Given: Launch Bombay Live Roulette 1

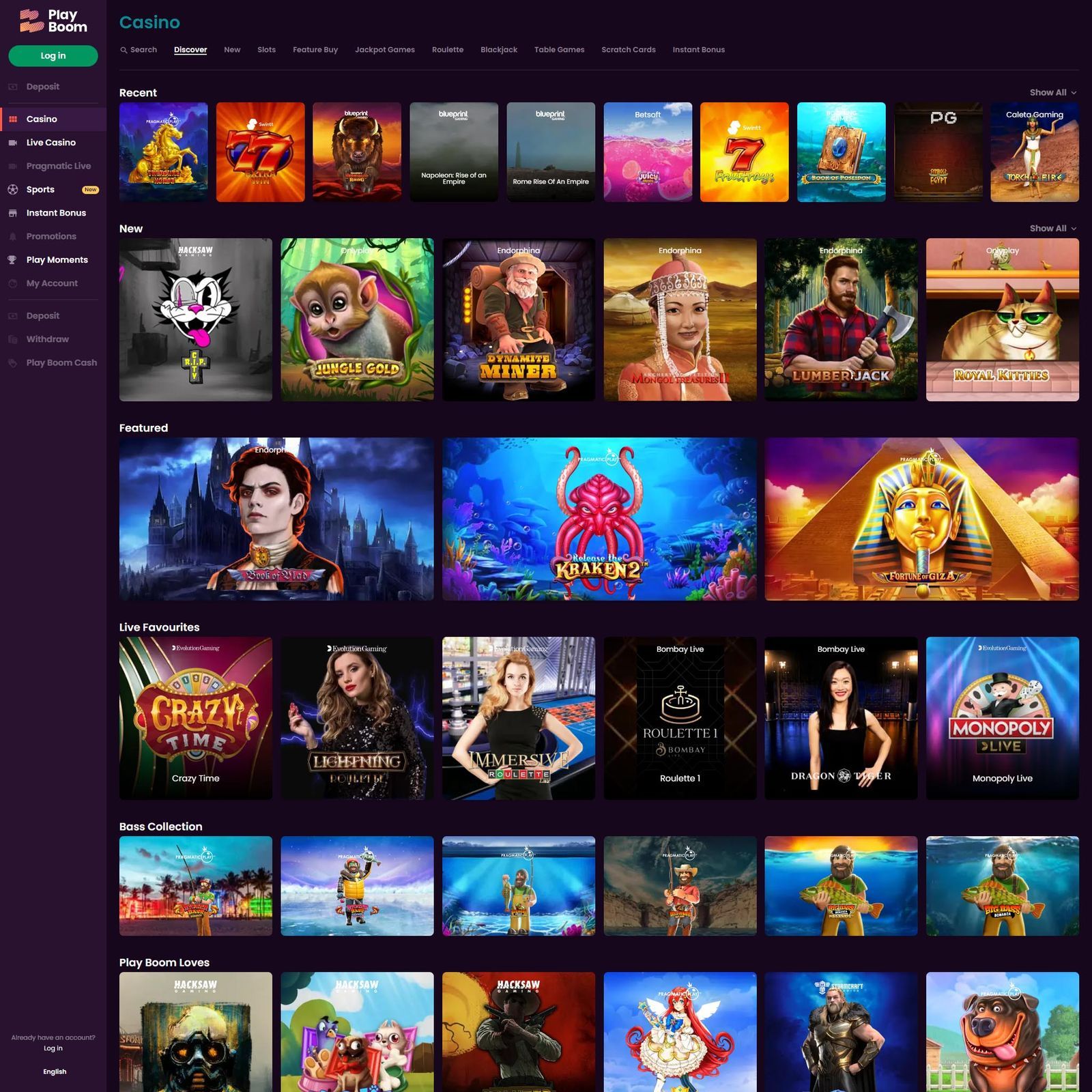Looking at the screenshot, I should [680, 719].
